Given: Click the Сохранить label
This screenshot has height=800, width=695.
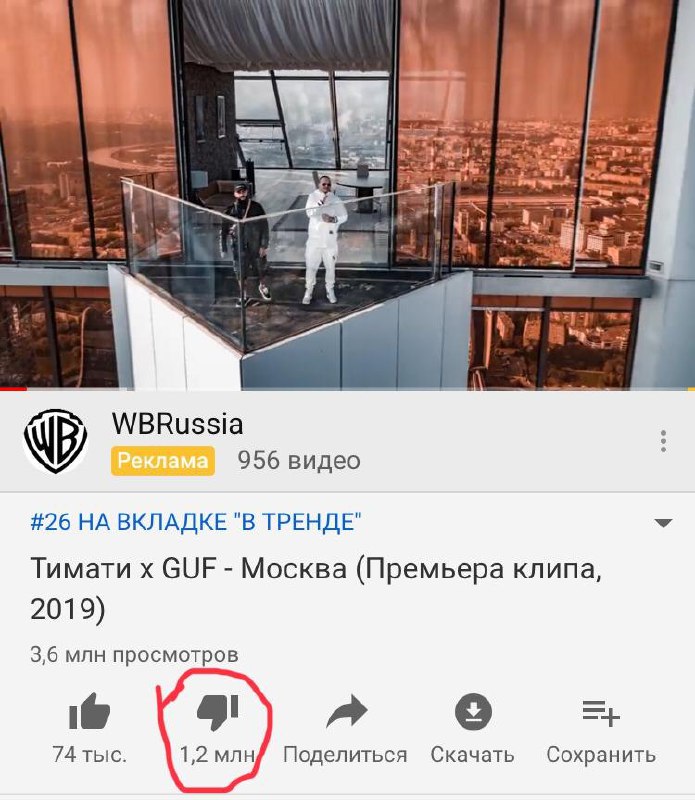Looking at the screenshot, I should [x=601, y=755].
